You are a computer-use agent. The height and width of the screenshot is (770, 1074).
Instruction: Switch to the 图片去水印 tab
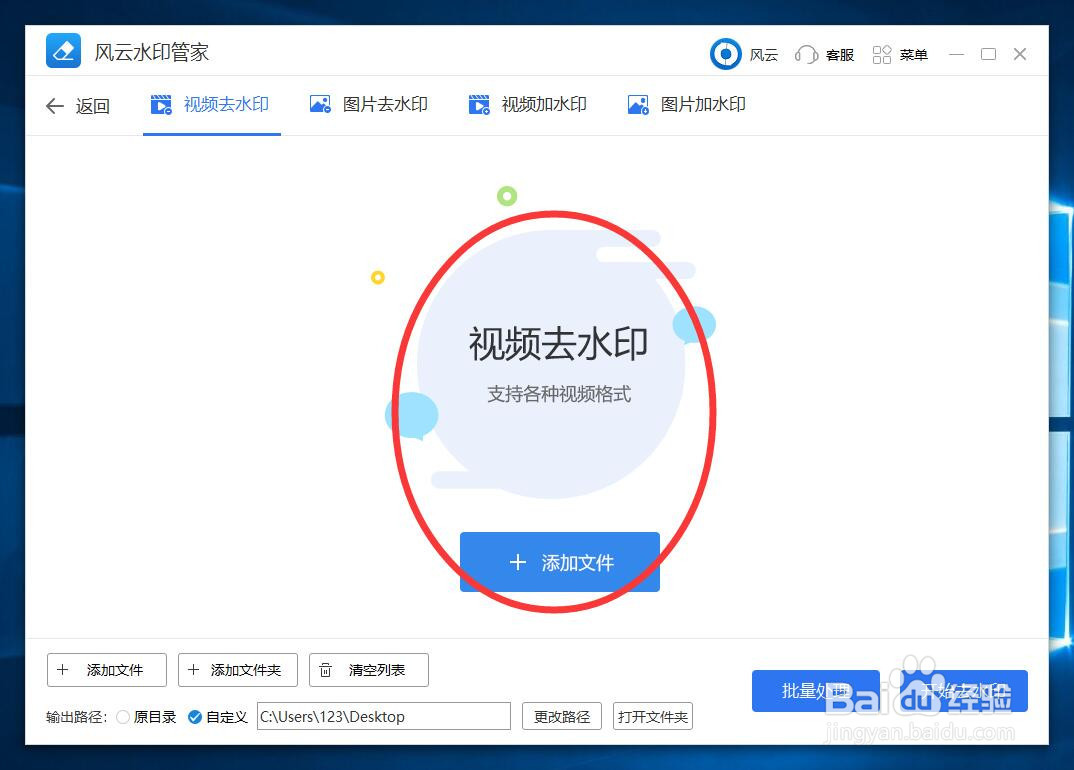(x=368, y=104)
